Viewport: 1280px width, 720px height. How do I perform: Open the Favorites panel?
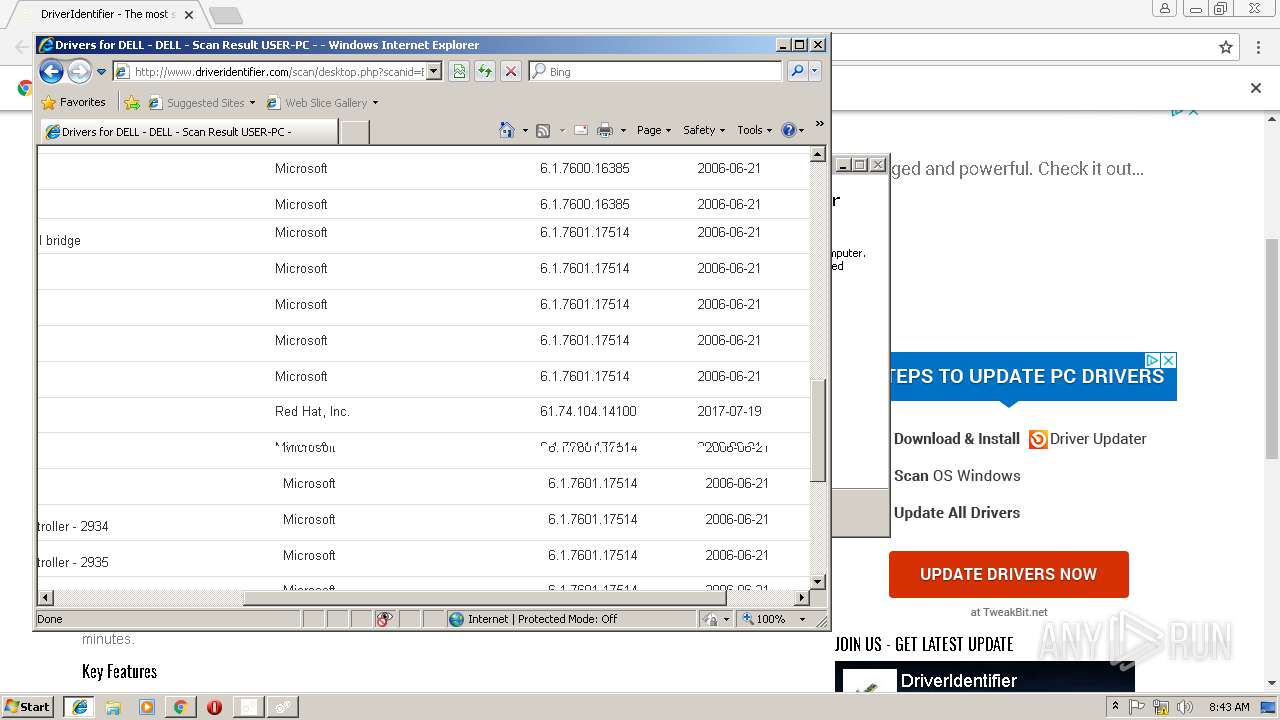[73, 102]
